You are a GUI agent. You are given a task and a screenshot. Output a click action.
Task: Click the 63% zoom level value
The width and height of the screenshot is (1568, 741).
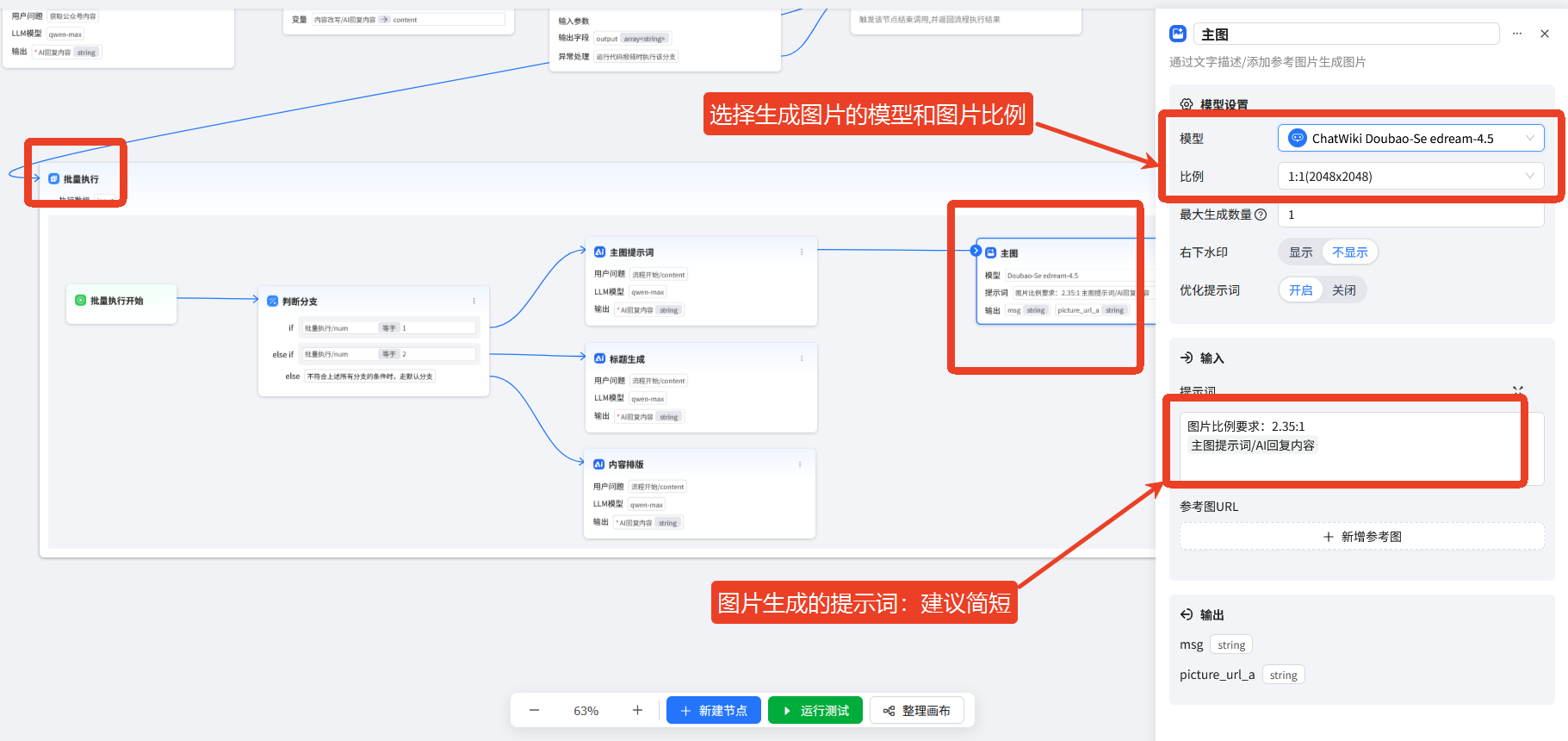(586, 711)
